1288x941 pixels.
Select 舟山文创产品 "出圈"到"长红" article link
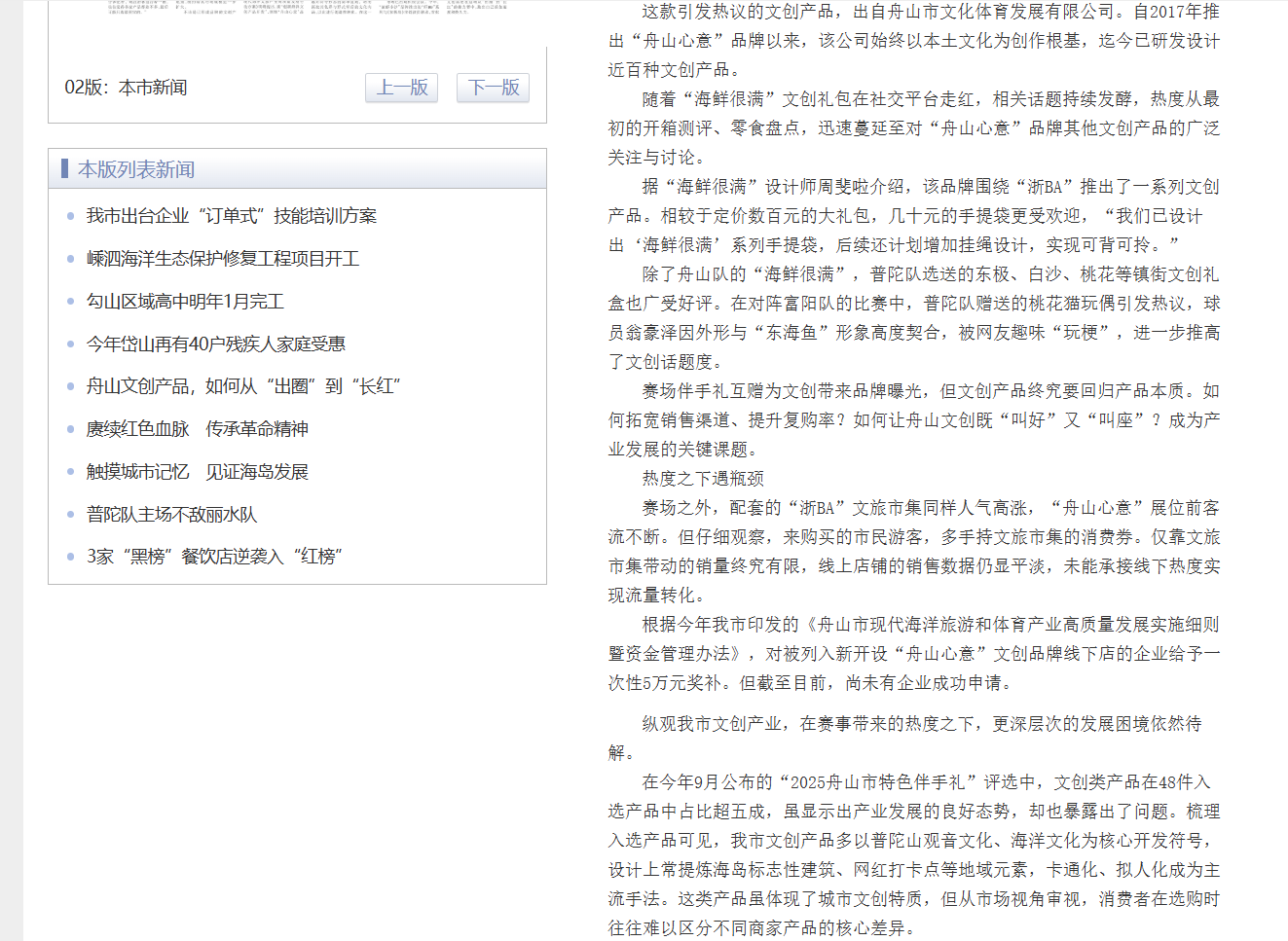tap(243, 386)
